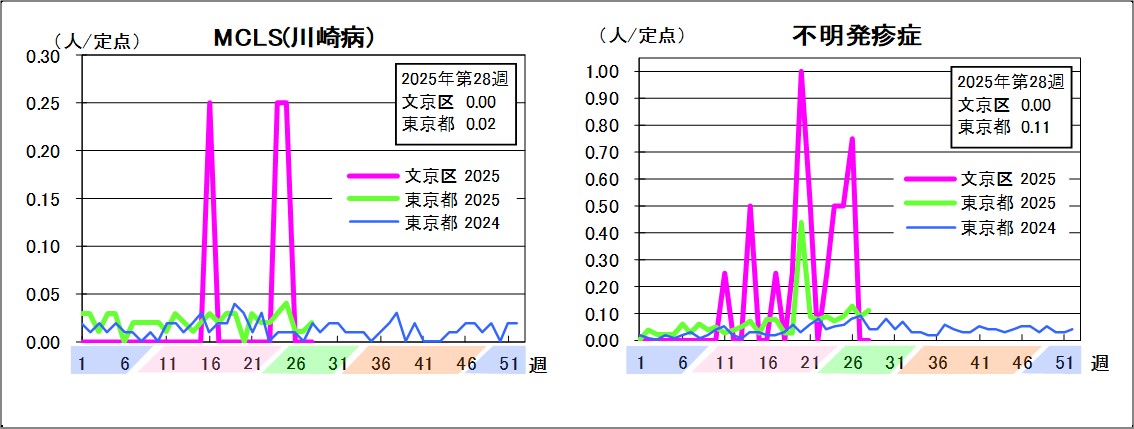The image size is (1134, 429).
Task: Click the 0.15 y-axis label in MCLS chart
Action: (44, 199)
